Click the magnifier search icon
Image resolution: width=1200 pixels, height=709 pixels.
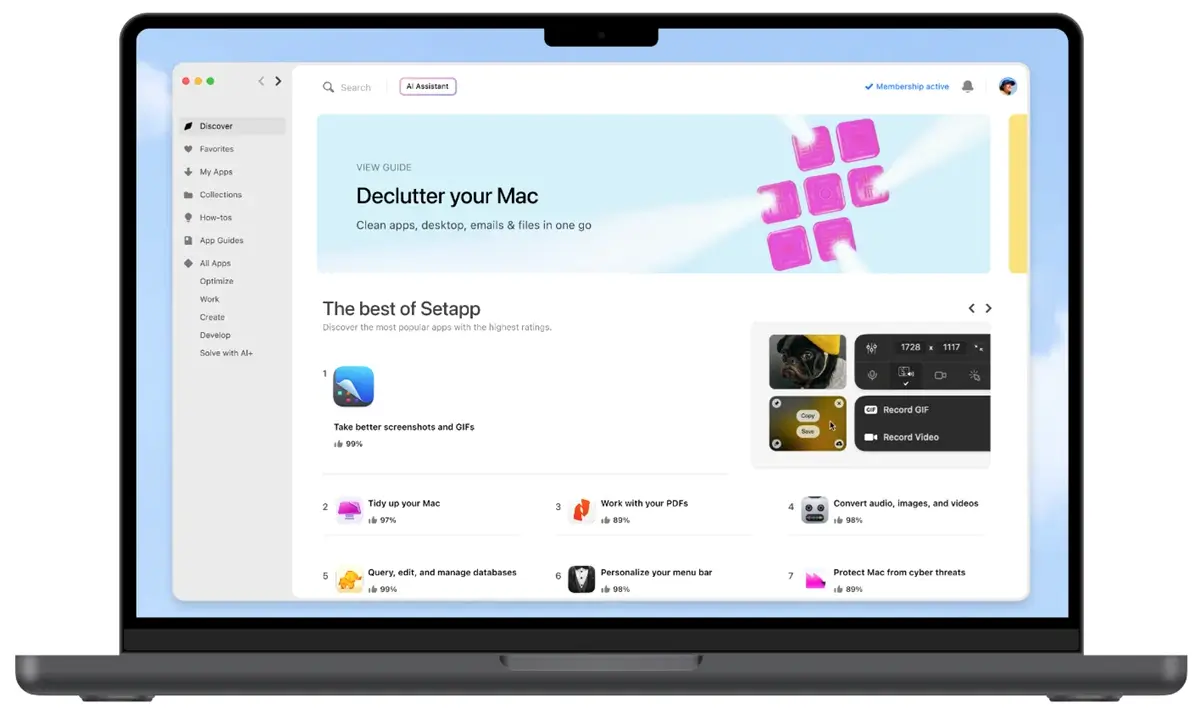pyautogui.click(x=328, y=87)
